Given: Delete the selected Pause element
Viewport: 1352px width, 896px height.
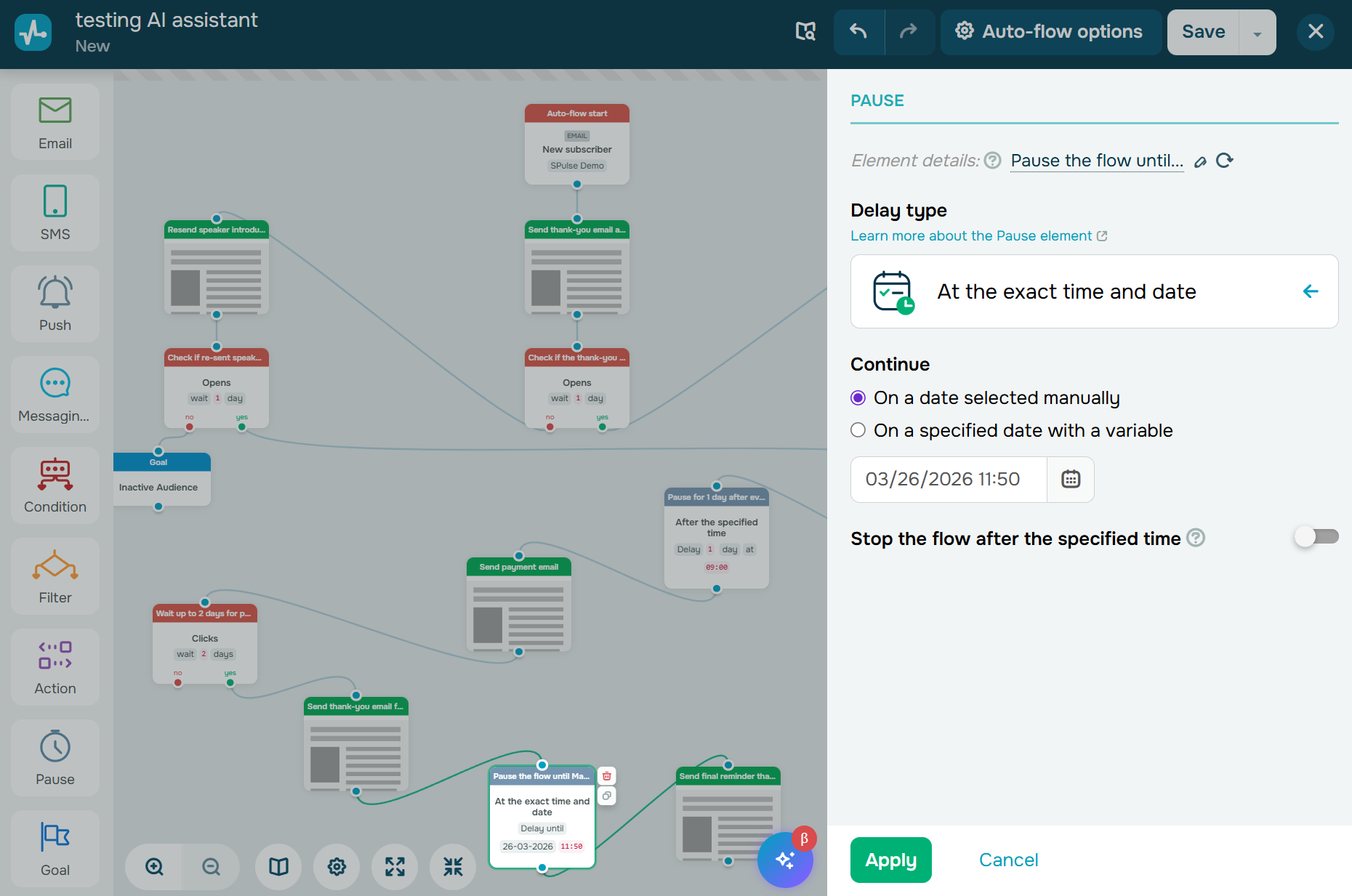Looking at the screenshot, I should tap(607, 776).
